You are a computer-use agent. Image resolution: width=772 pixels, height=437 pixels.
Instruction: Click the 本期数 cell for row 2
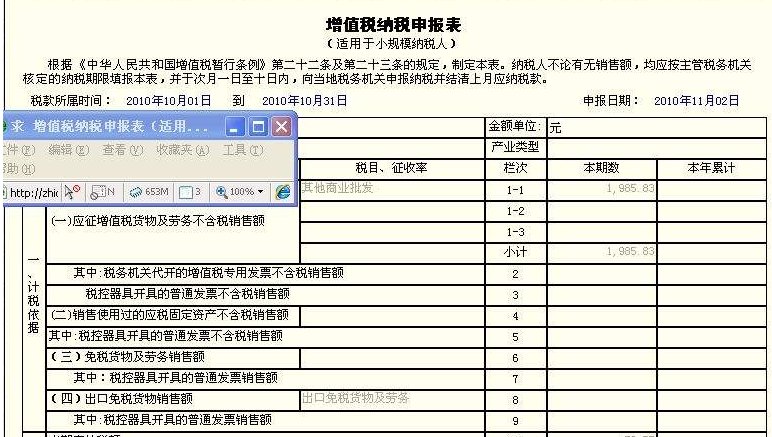tap(602, 274)
